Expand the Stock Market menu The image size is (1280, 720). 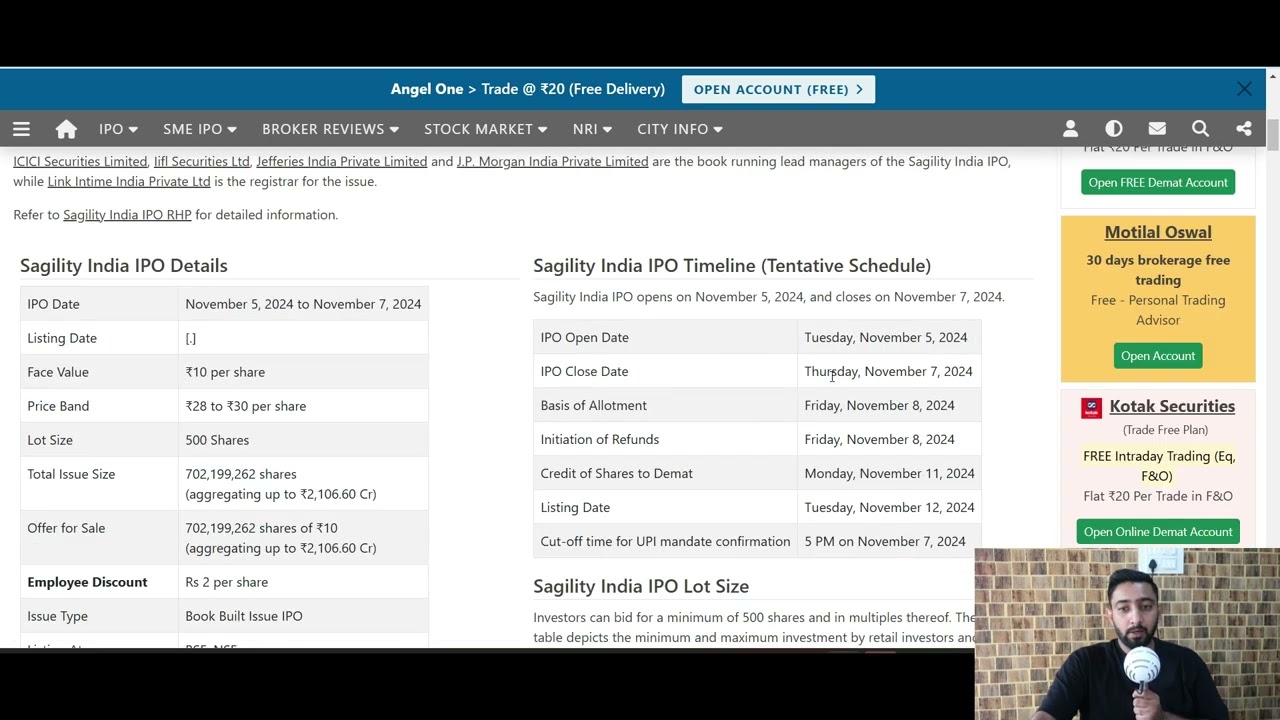click(485, 129)
